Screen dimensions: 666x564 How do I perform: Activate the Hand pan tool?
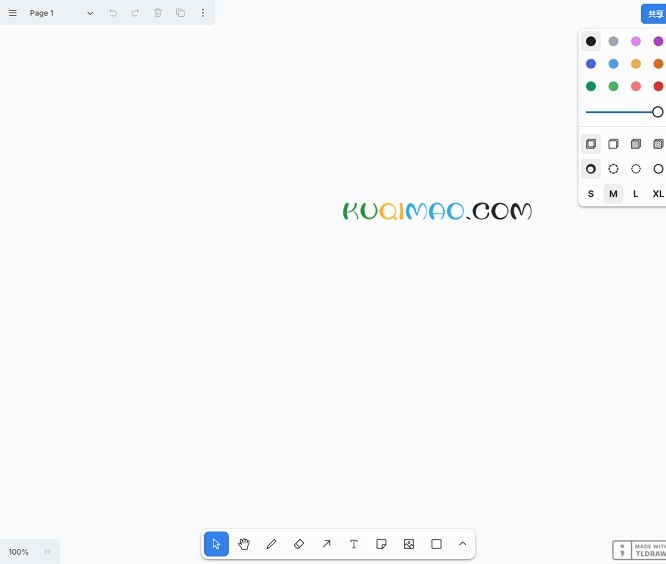(244, 544)
